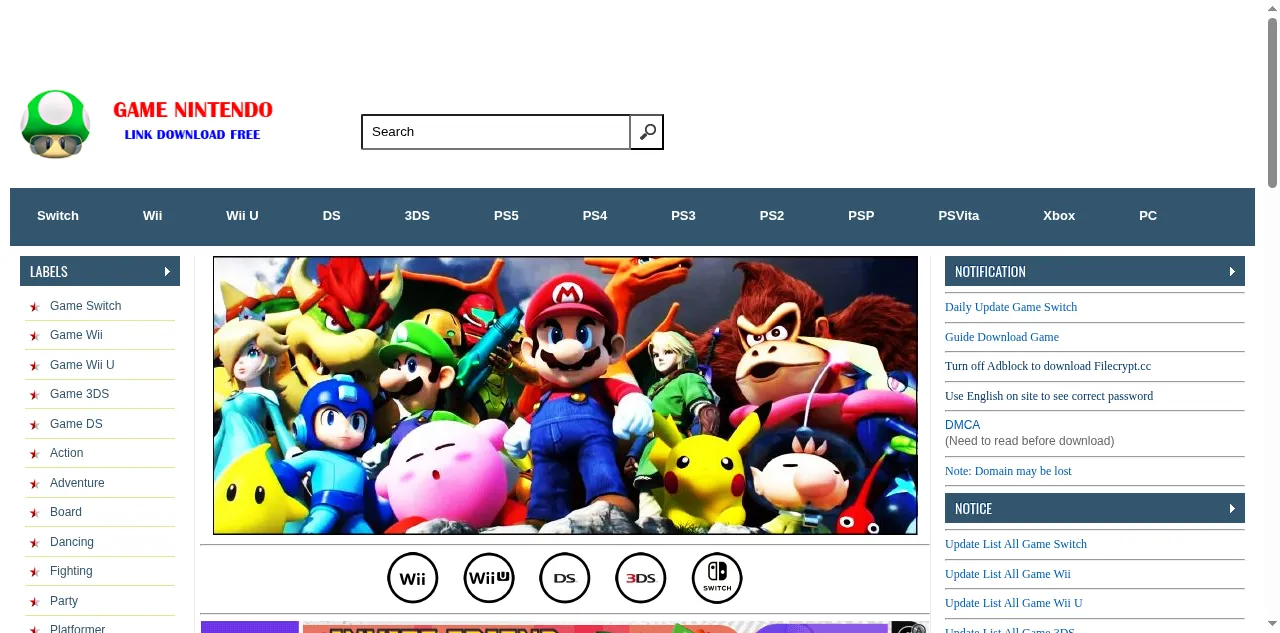The width and height of the screenshot is (1280, 633).
Task: Click the Action label link
Action: (67, 453)
